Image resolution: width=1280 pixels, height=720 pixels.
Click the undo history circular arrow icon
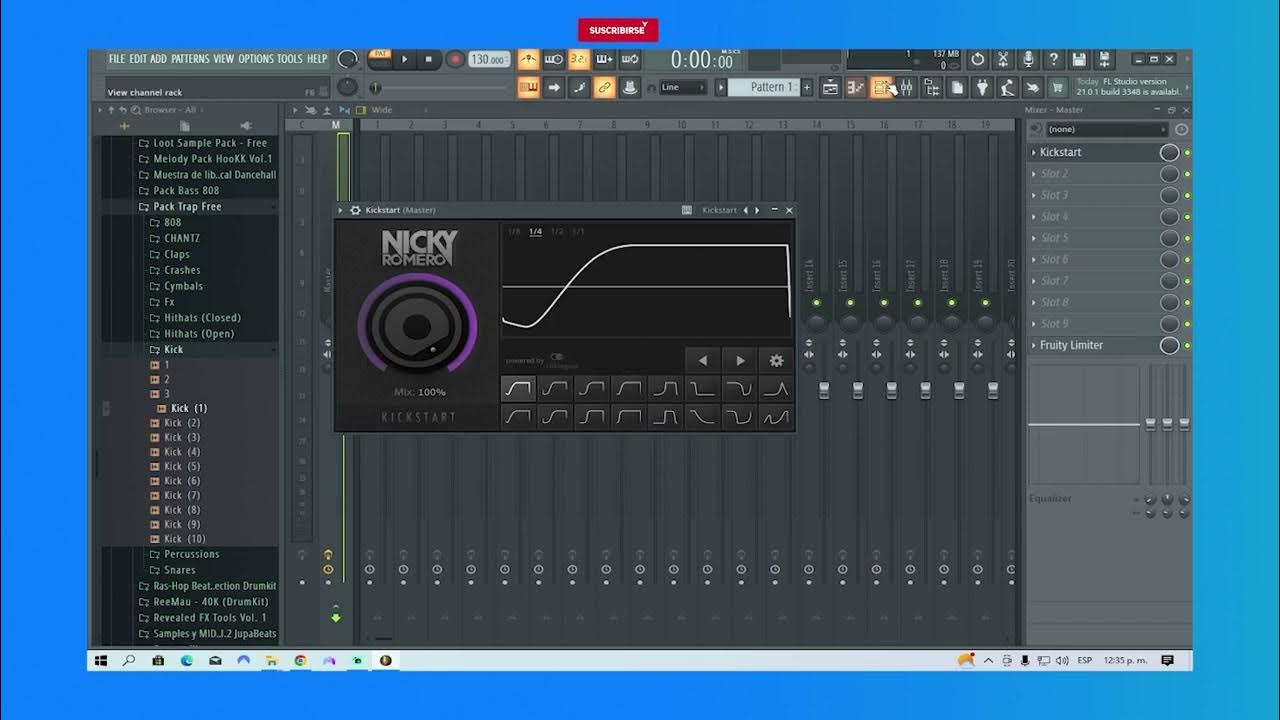pos(977,59)
